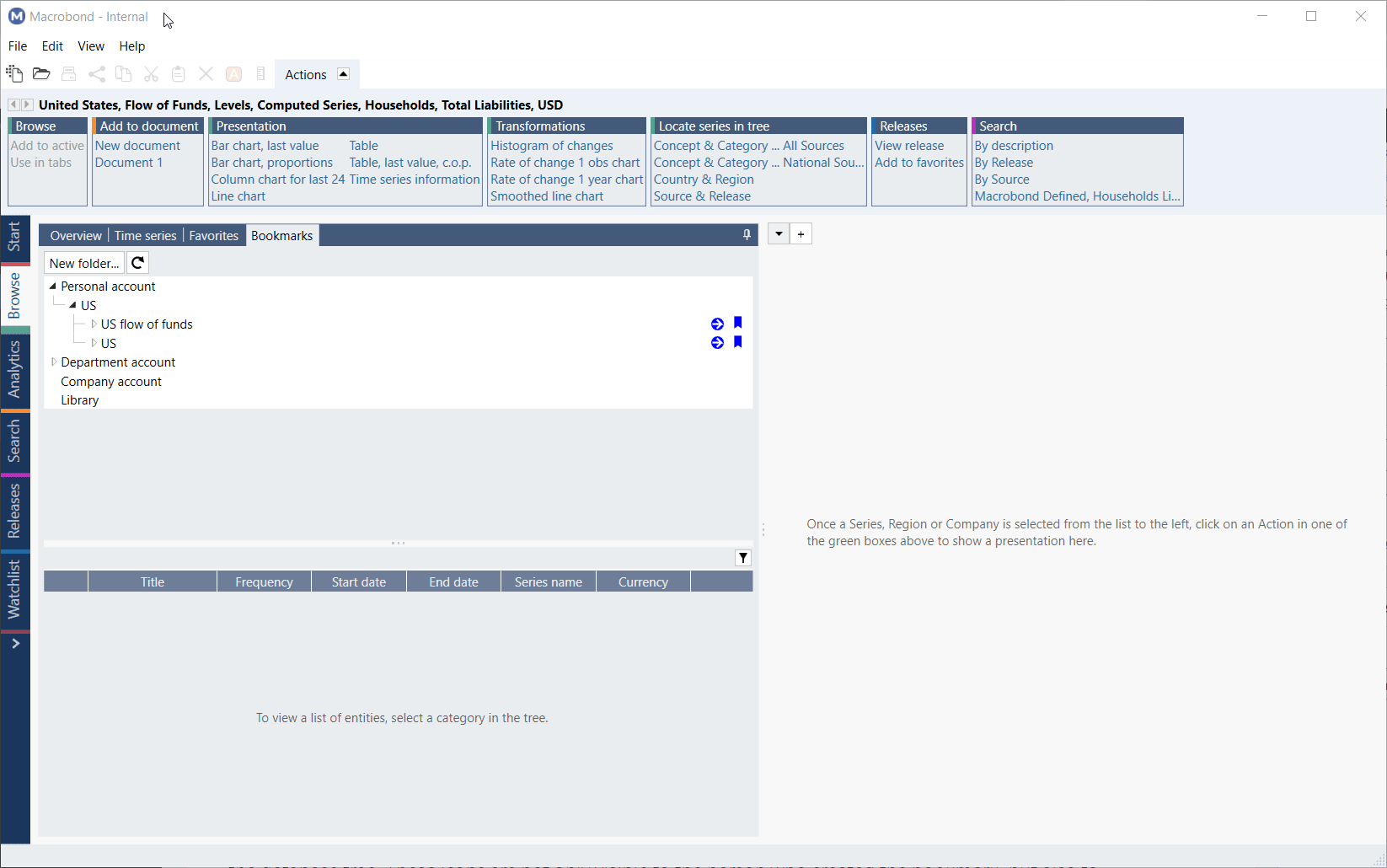Open the dropdown arrow in right panel

point(779,234)
